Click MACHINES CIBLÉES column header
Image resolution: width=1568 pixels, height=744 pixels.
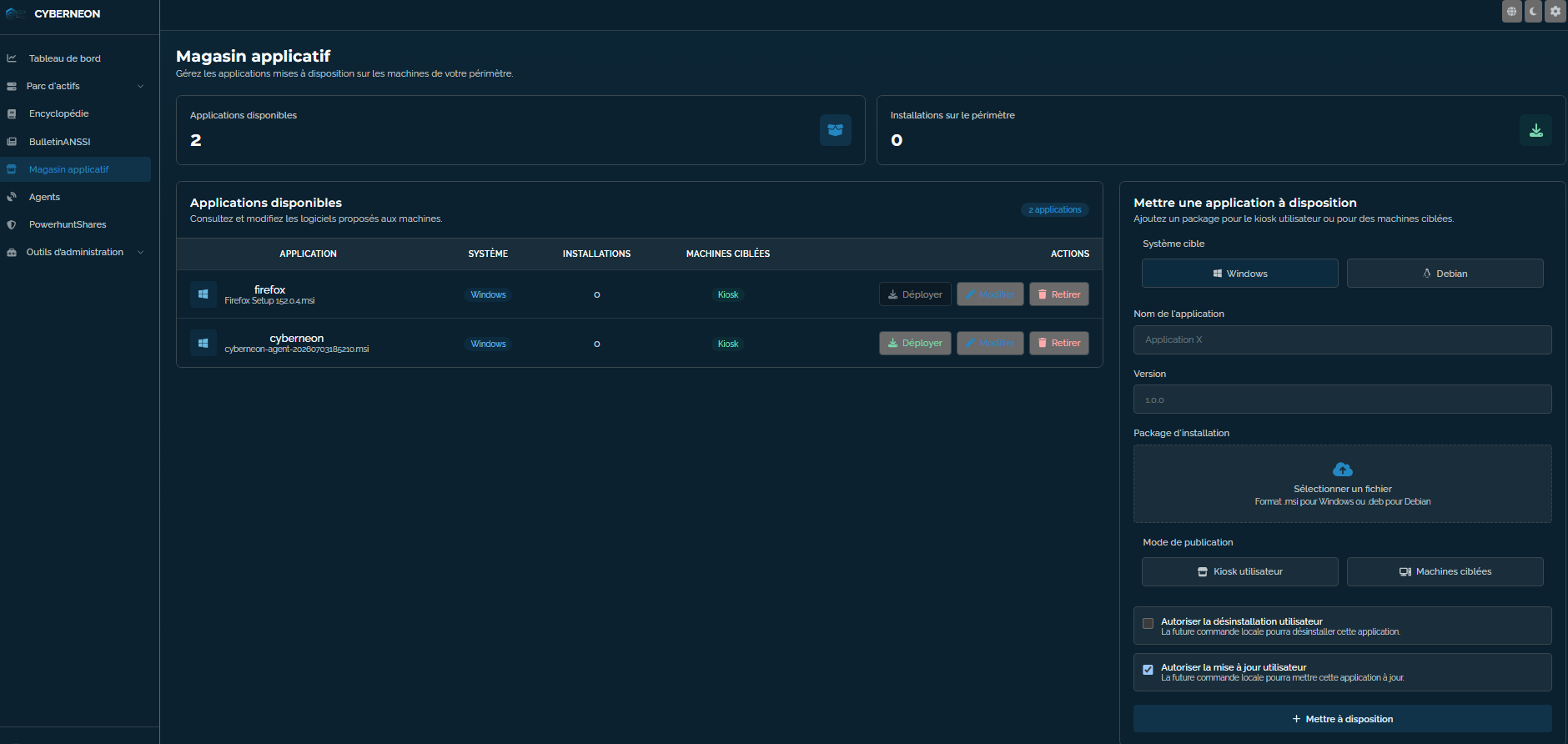728,254
